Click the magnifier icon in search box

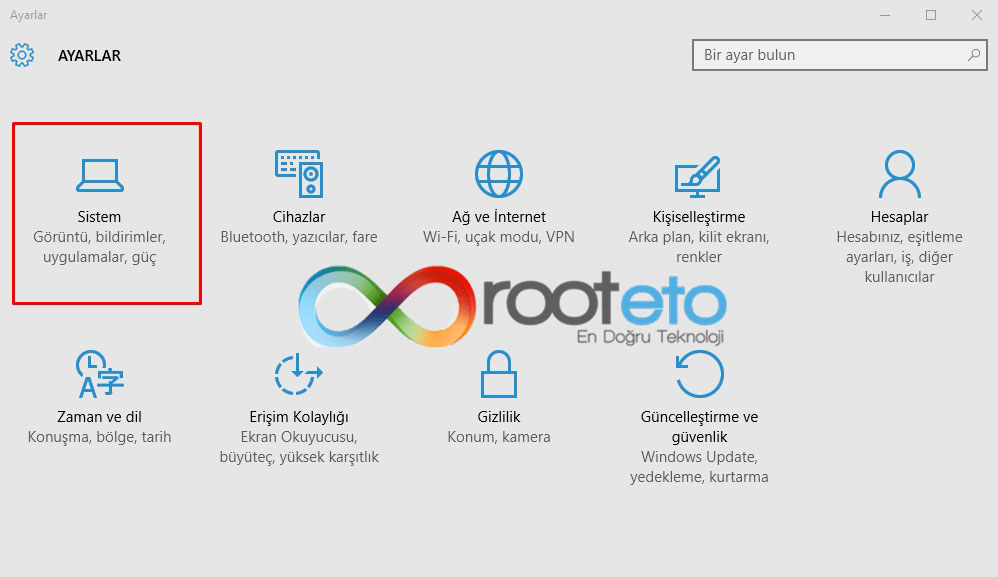click(x=974, y=55)
